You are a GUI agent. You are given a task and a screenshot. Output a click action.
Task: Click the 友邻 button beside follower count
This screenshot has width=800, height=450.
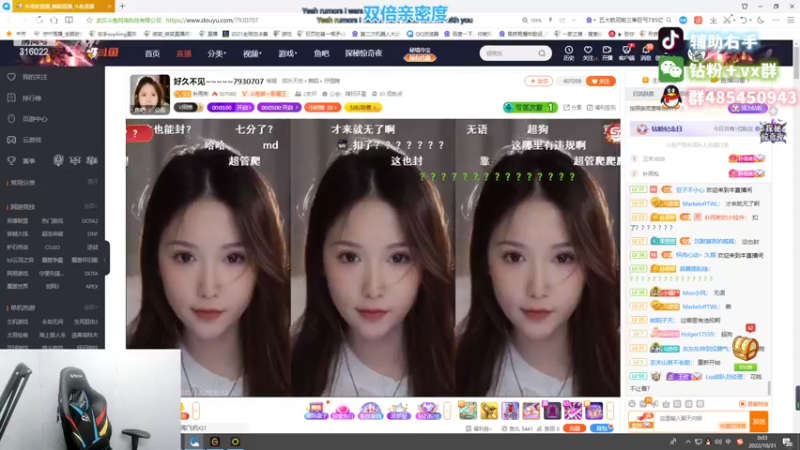(539, 81)
